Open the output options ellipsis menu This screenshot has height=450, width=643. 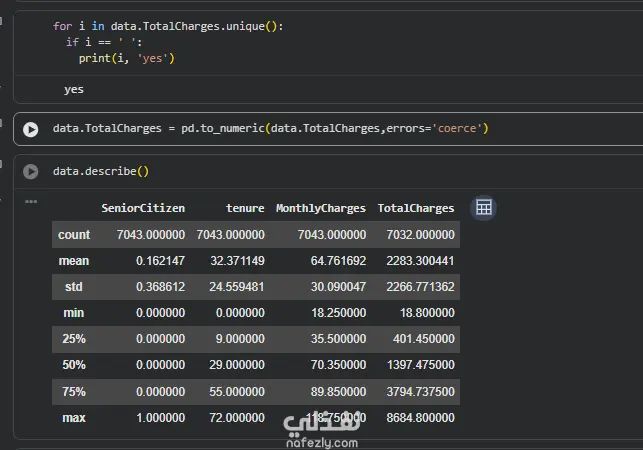31,201
